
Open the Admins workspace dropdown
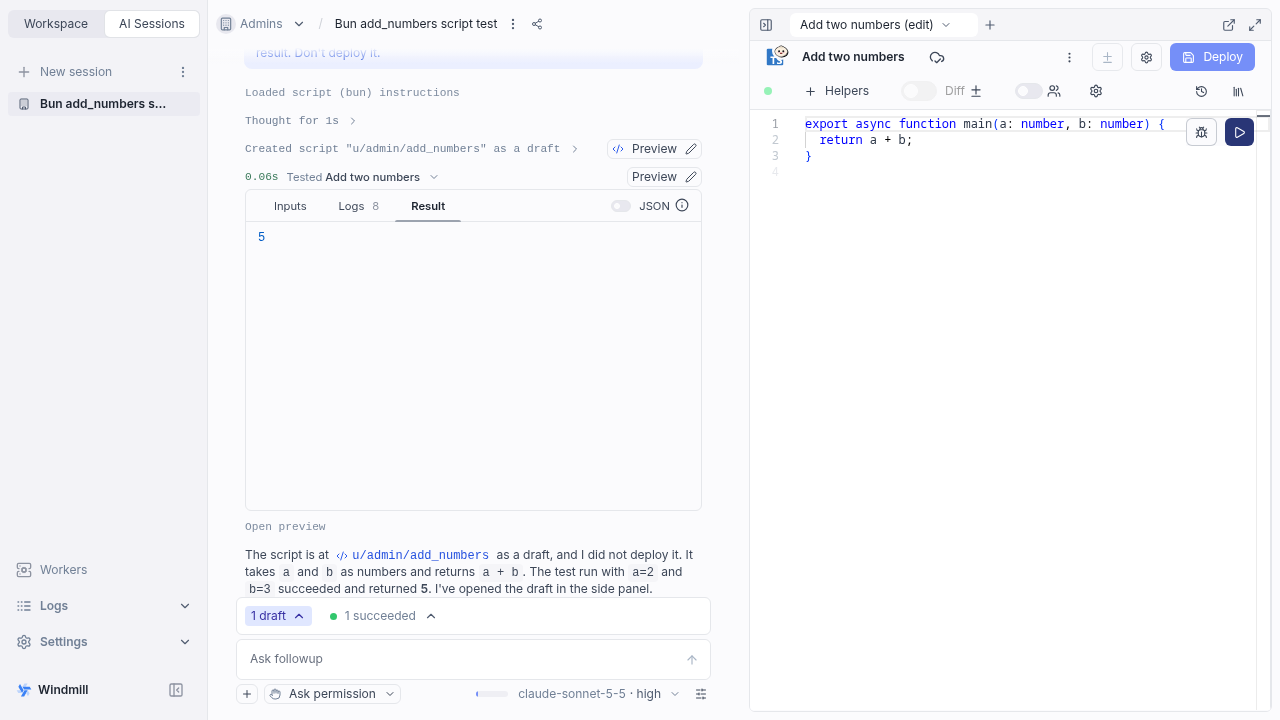[262, 24]
